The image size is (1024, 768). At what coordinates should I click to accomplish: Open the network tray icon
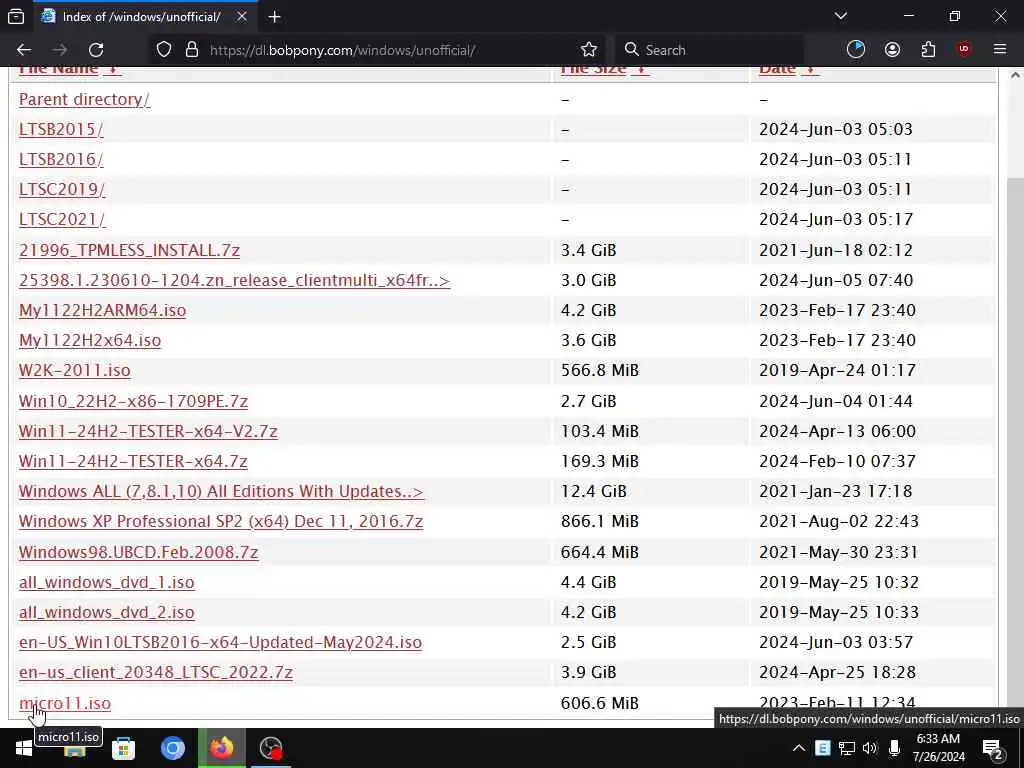pos(846,748)
